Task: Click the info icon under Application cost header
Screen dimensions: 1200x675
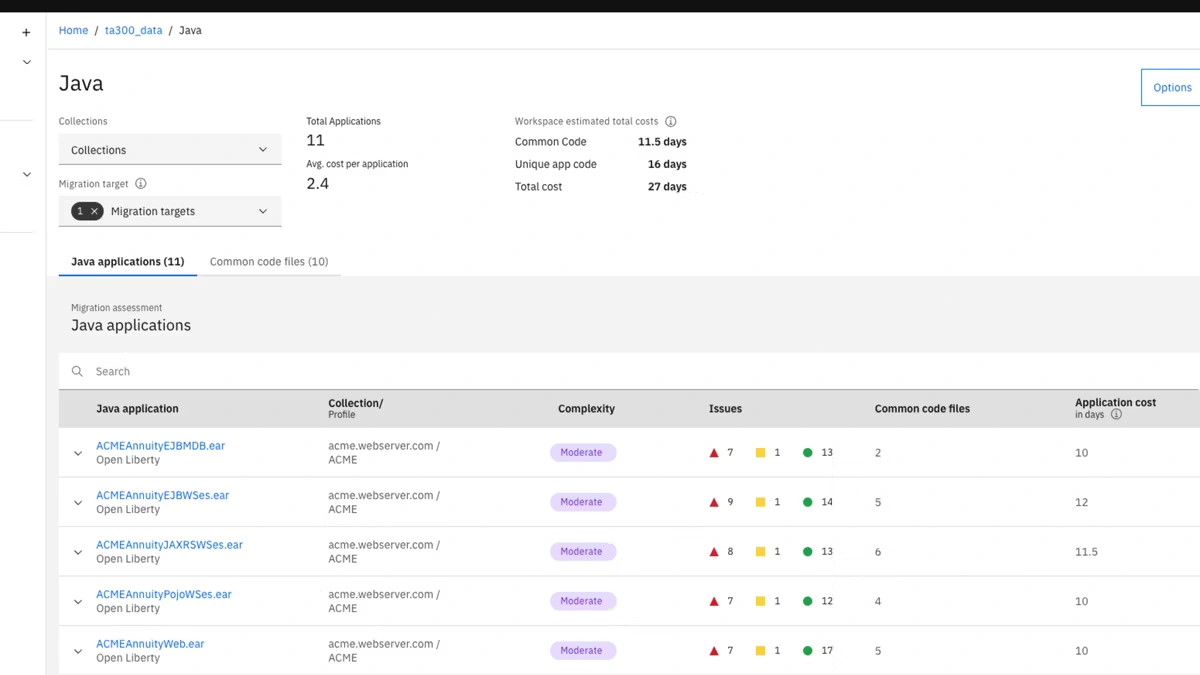Action: [x=1117, y=414]
